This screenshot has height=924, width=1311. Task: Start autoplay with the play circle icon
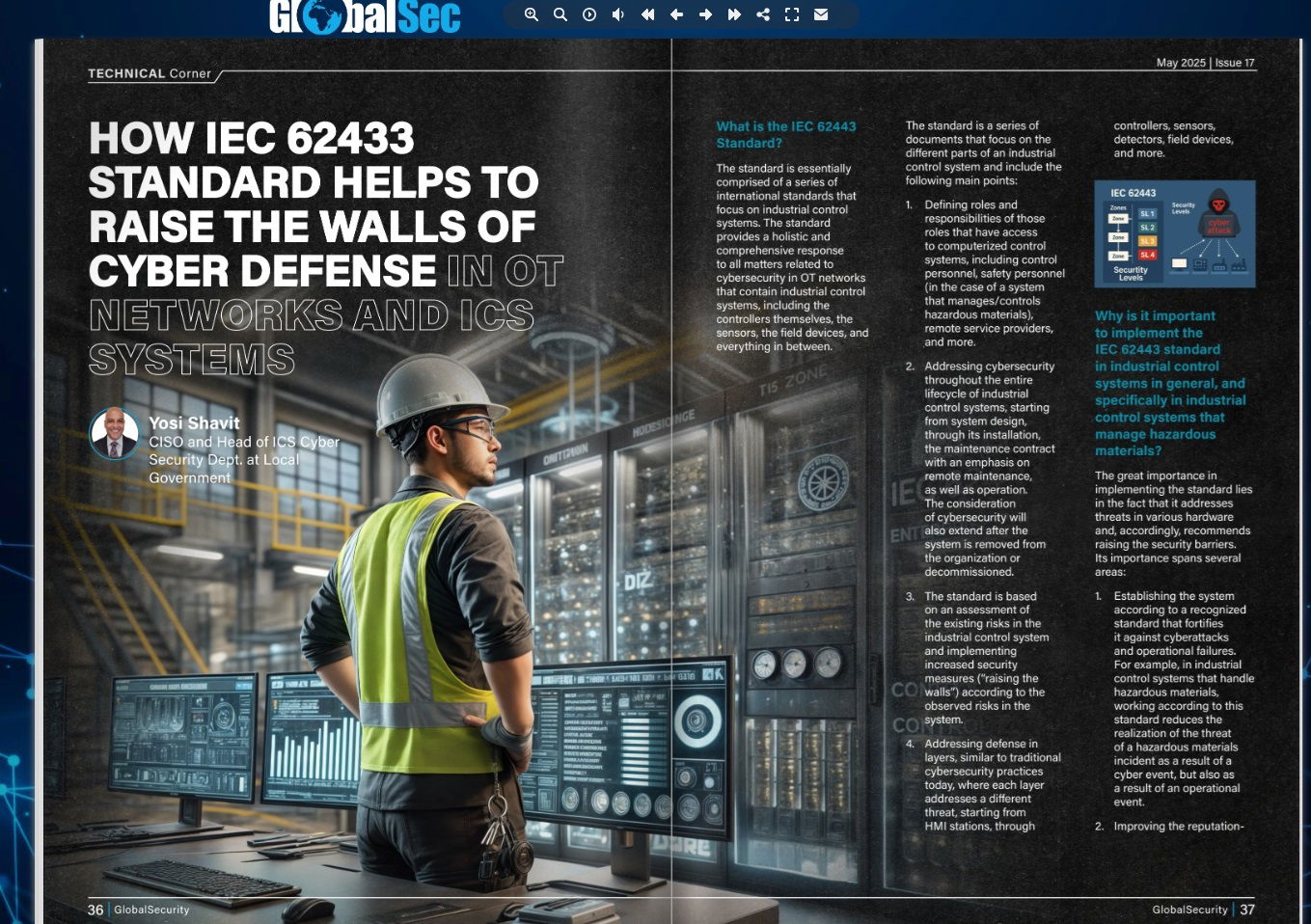[589, 14]
